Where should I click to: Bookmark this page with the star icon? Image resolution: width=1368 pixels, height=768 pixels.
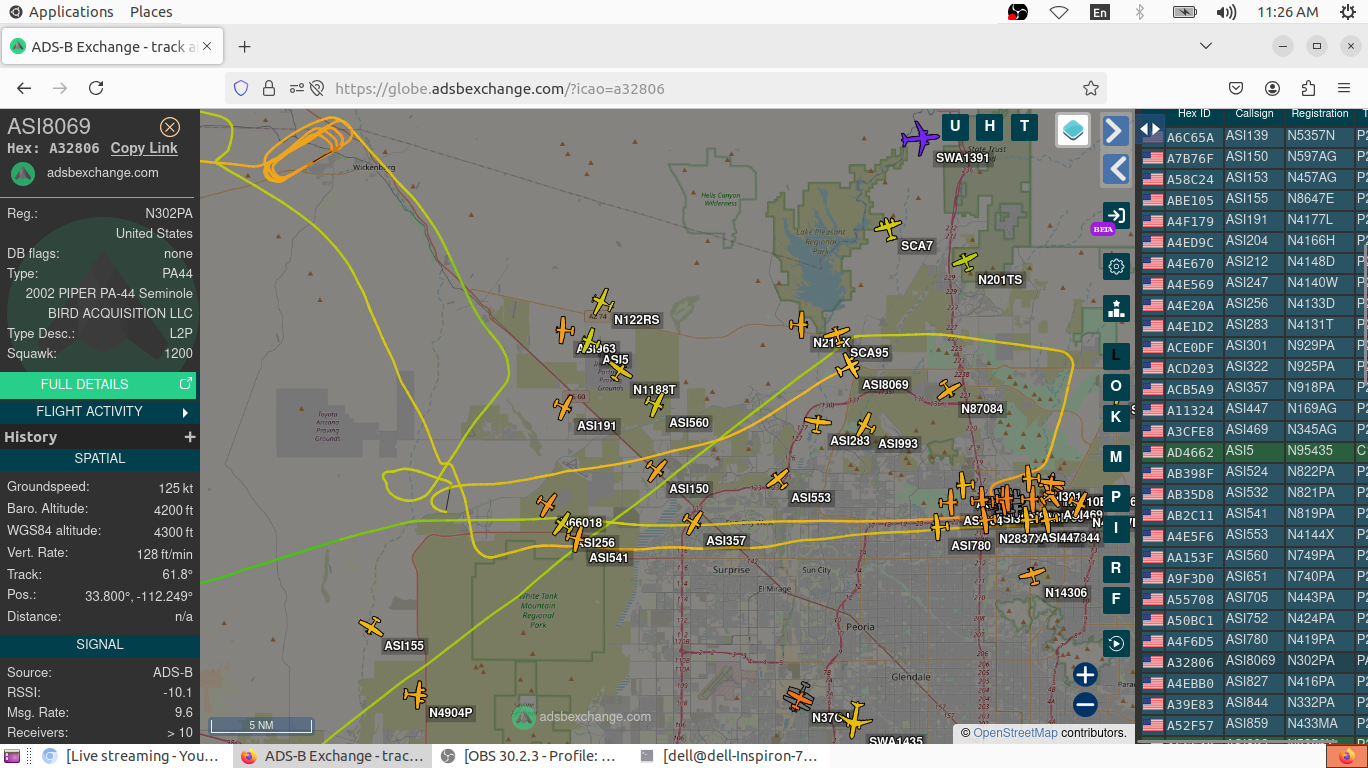[x=1091, y=88]
